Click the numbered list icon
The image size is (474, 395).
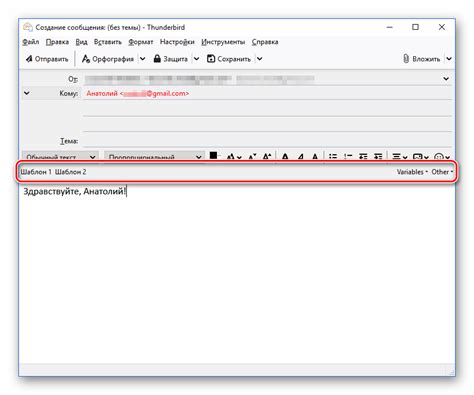(348, 156)
